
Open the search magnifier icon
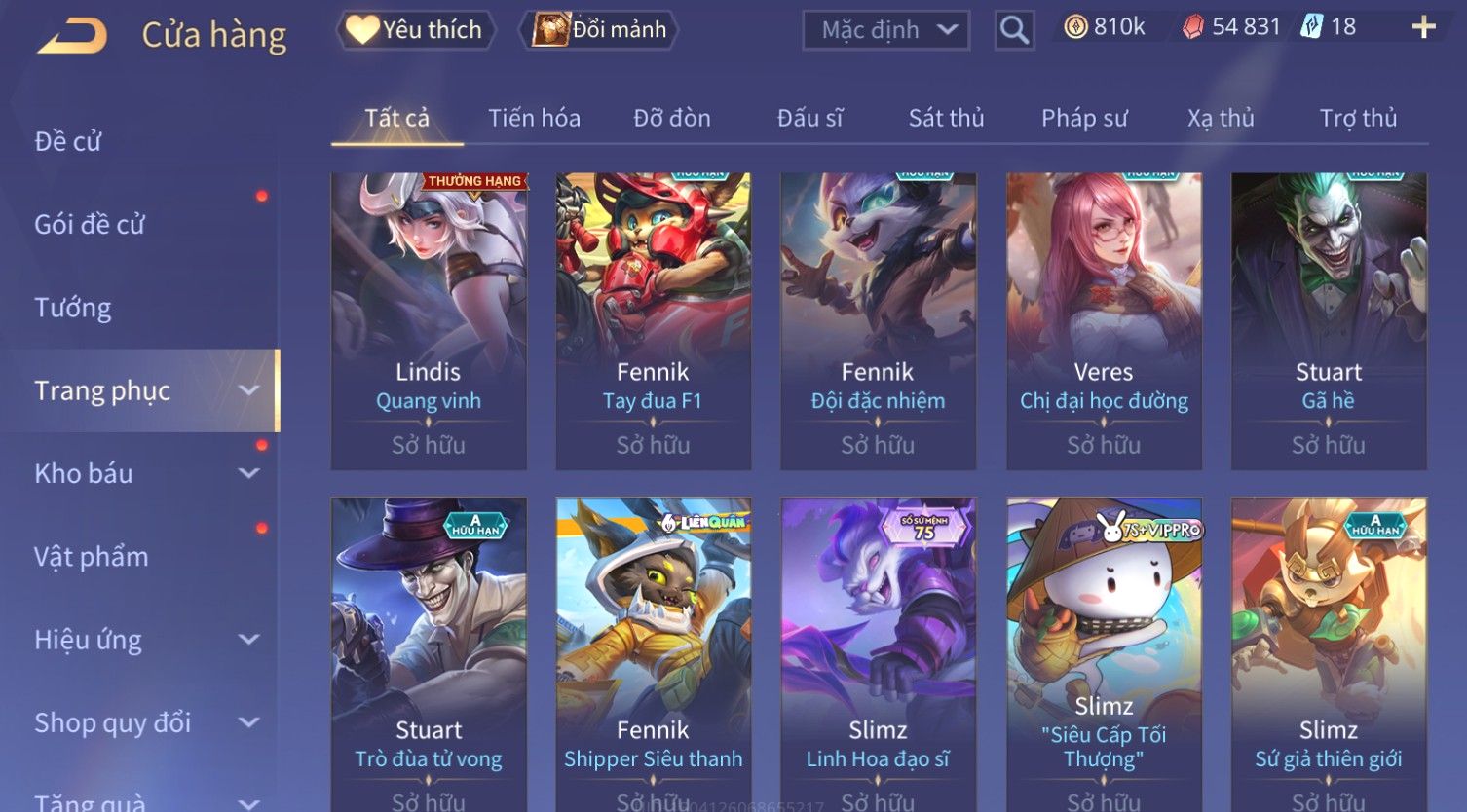[x=1014, y=31]
